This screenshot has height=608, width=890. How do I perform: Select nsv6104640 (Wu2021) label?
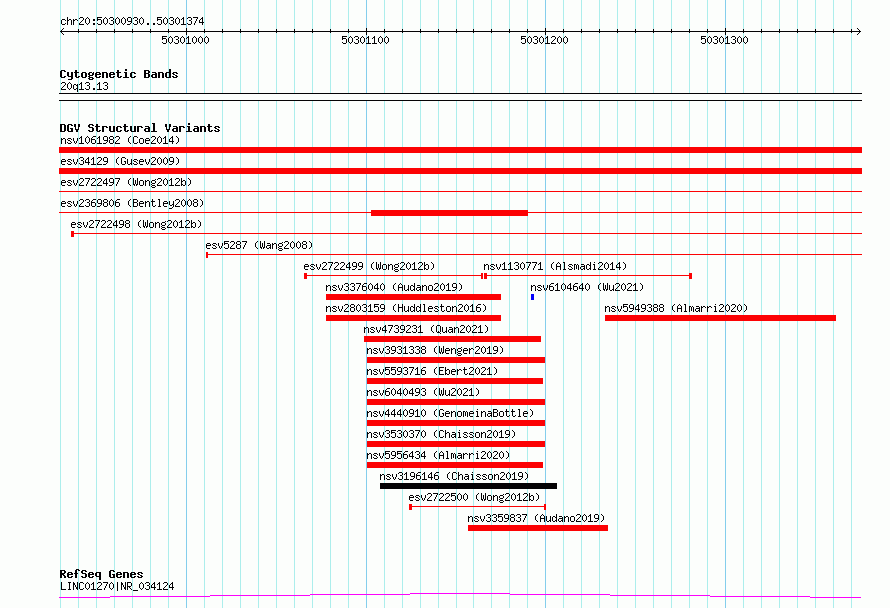[x=587, y=287]
